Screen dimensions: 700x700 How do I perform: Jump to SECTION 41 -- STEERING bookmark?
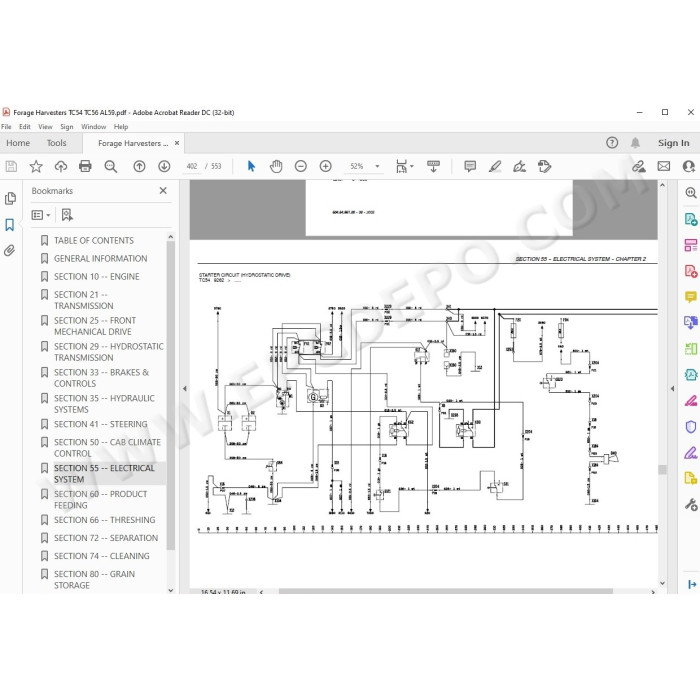(x=100, y=424)
